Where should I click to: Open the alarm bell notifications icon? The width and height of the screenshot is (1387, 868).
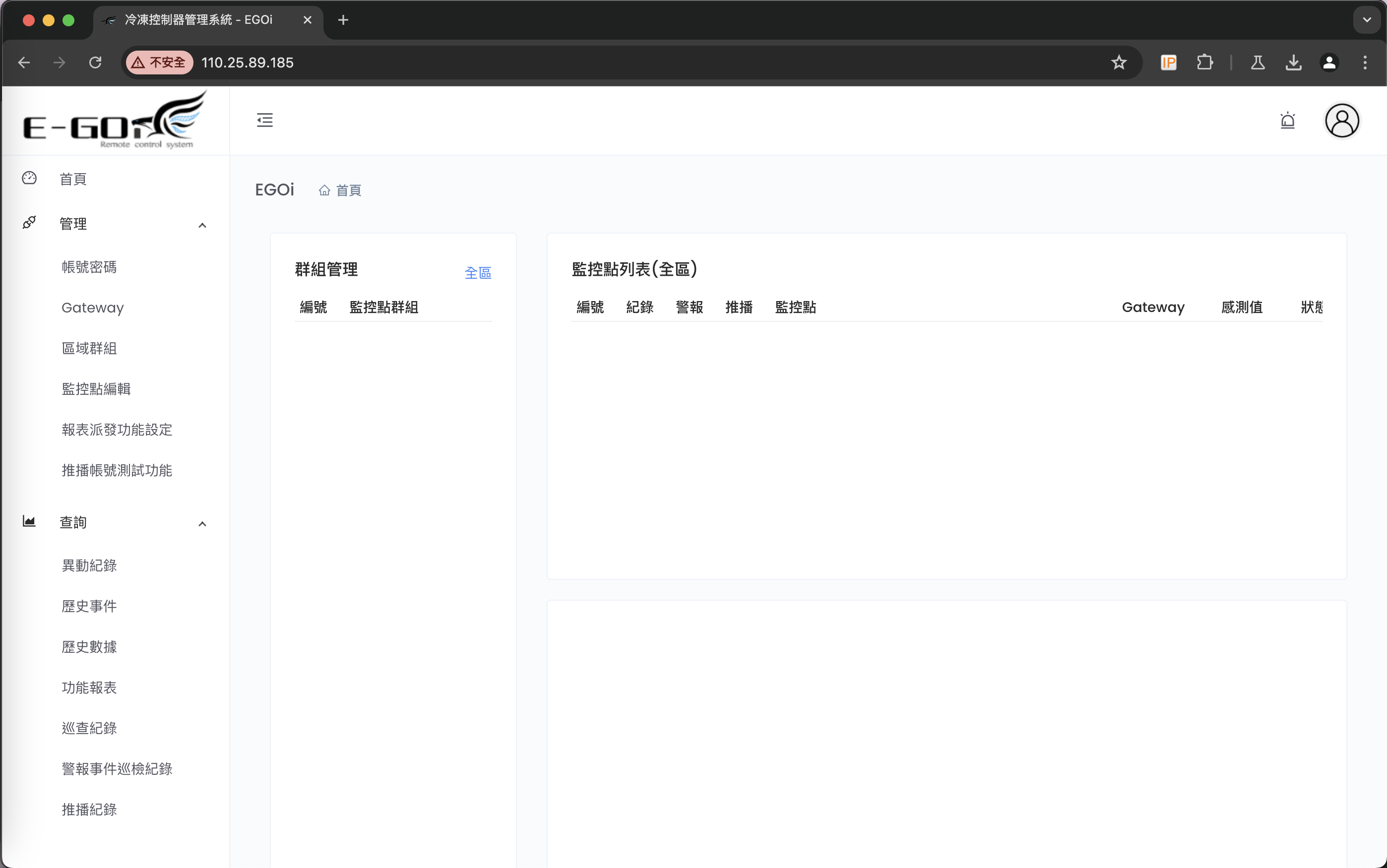coord(1288,121)
